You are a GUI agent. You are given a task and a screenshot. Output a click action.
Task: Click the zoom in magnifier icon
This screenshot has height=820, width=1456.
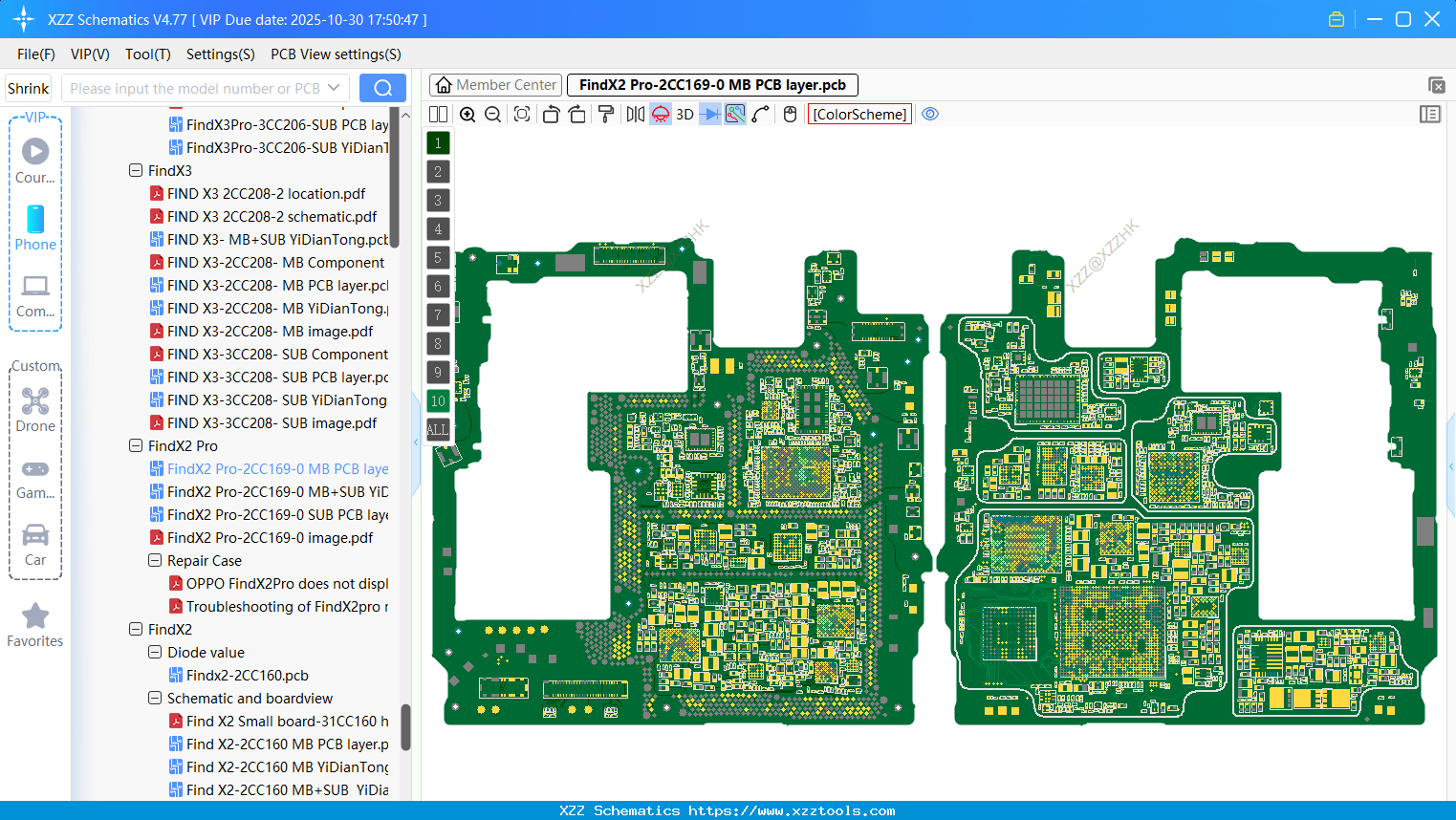(x=467, y=115)
